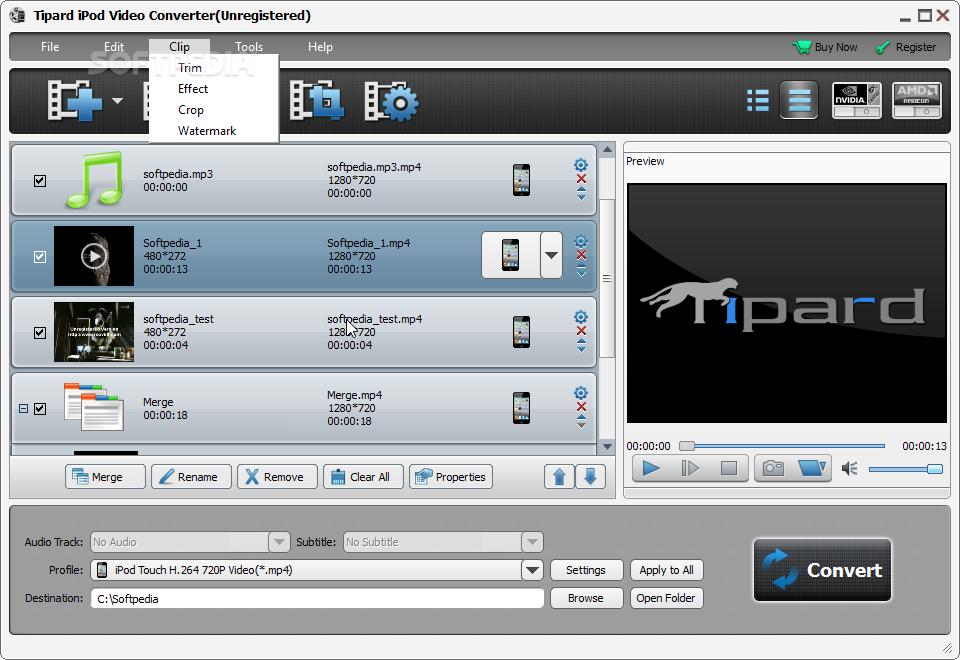The height and width of the screenshot is (660, 960).
Task: Click iPod profile button in Softpedia_1 row
Action: [x=511, y=255]
